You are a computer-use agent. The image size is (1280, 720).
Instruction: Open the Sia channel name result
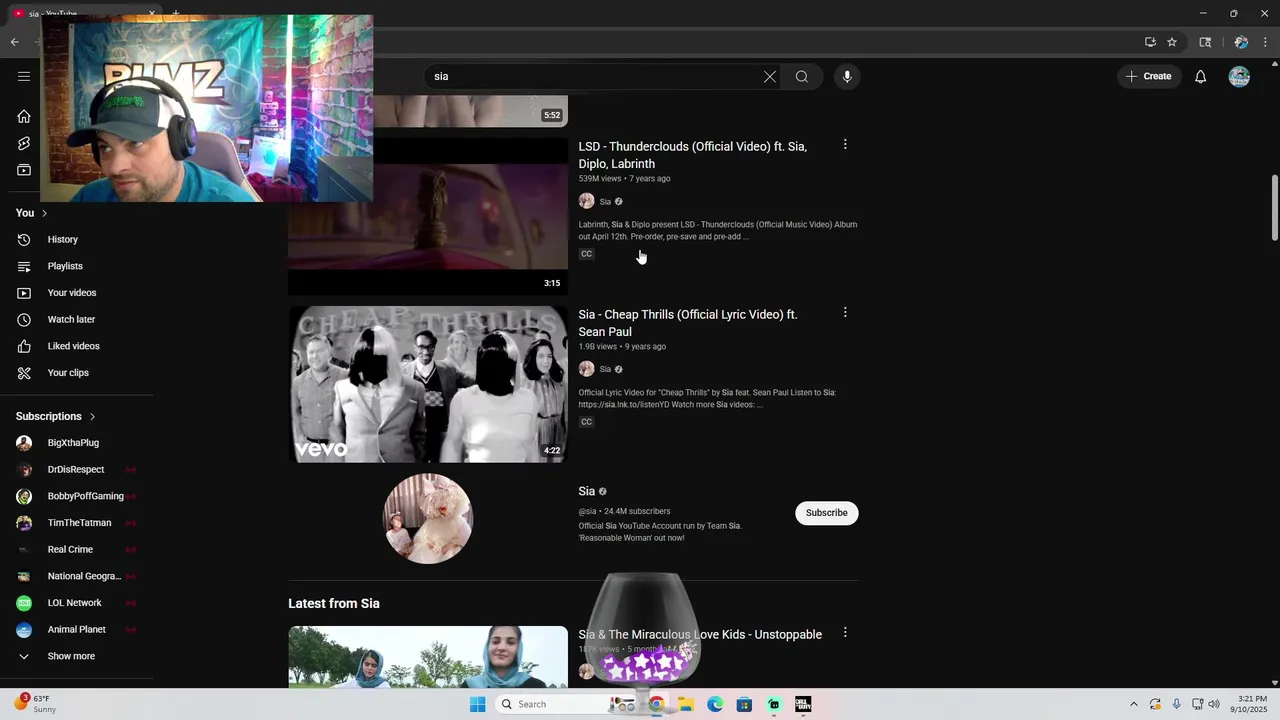[x=586, y=491]
